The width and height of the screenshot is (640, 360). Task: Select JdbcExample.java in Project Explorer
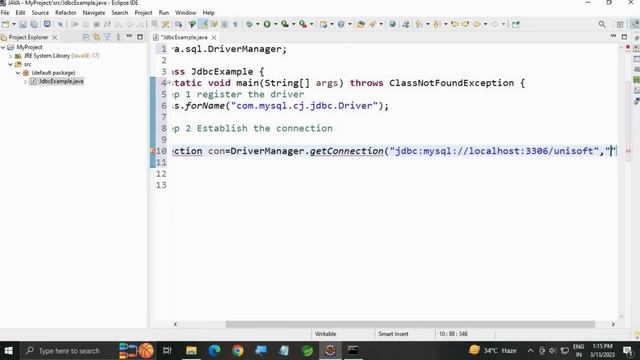[x=61, y=82]
